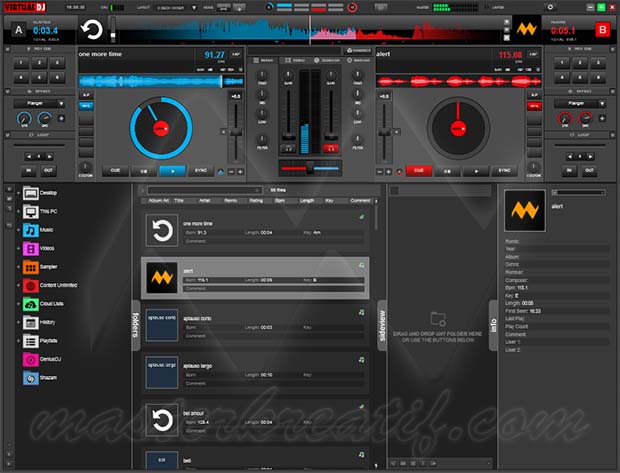Image resolution: width=620 pixels, height=473 pixels.
Task: Open Cloud Lists folder
Action: point(43,304)
